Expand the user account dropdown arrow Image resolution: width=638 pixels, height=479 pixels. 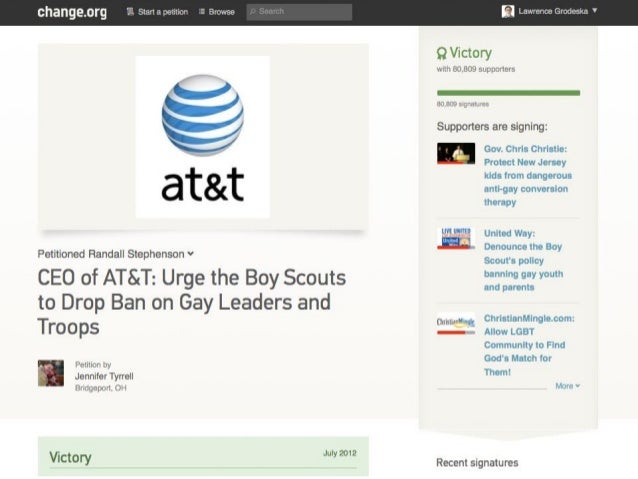point(594,11)
